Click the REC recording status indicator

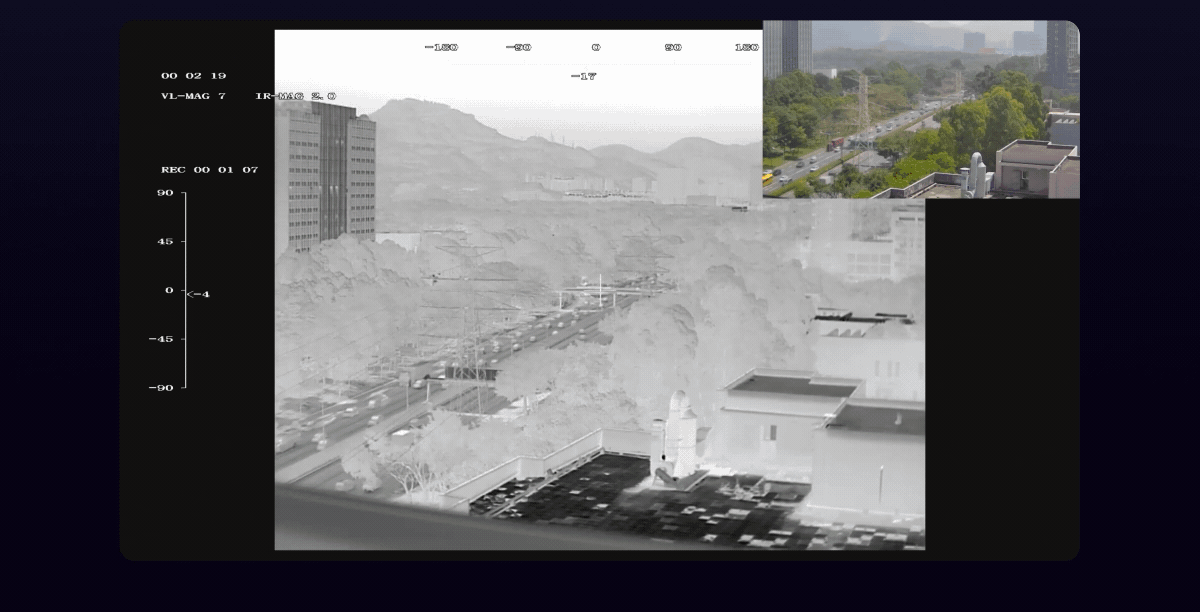[172, 169]
